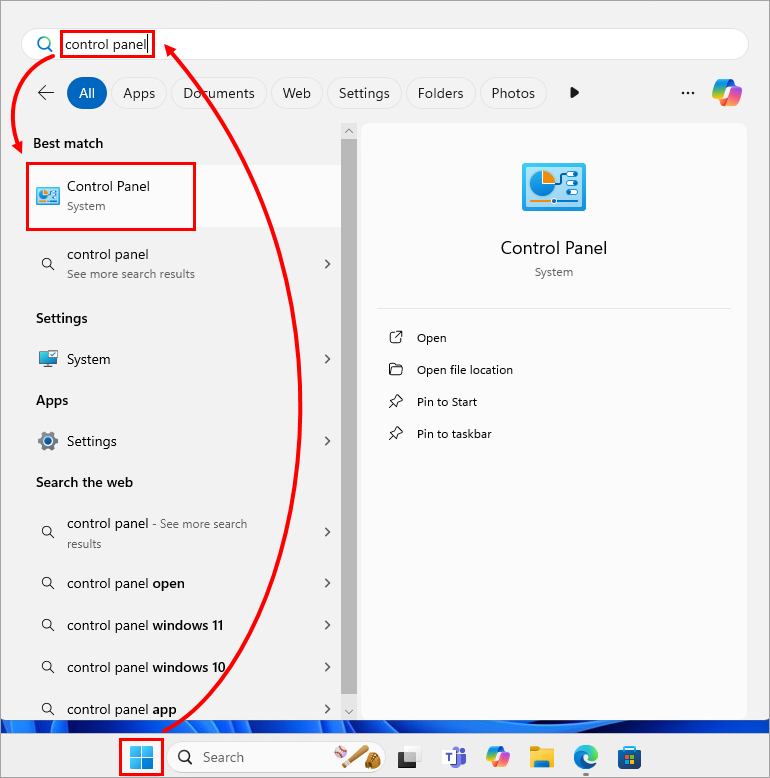Select the Documents filter tab

(218, 93)
